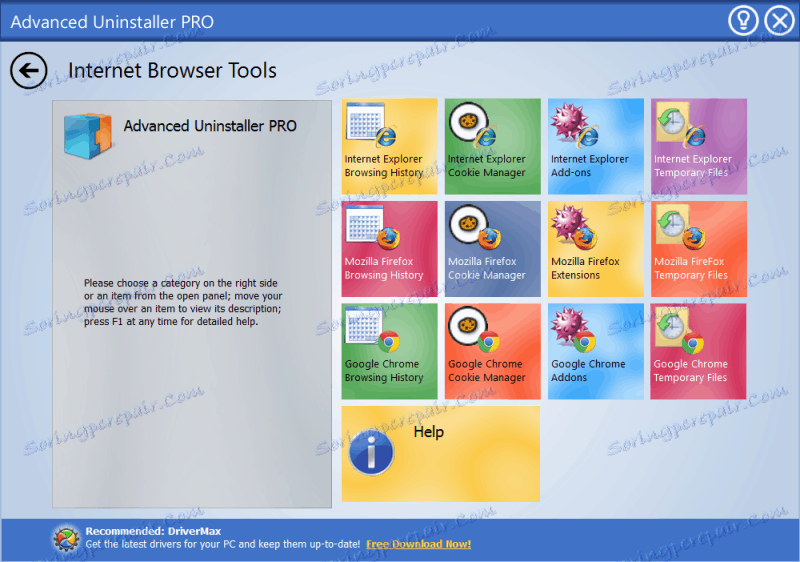The image size is (800, 562).
Task: Click the Free Download Now! link
Action: pyautogui.click(x=418, y=544)
